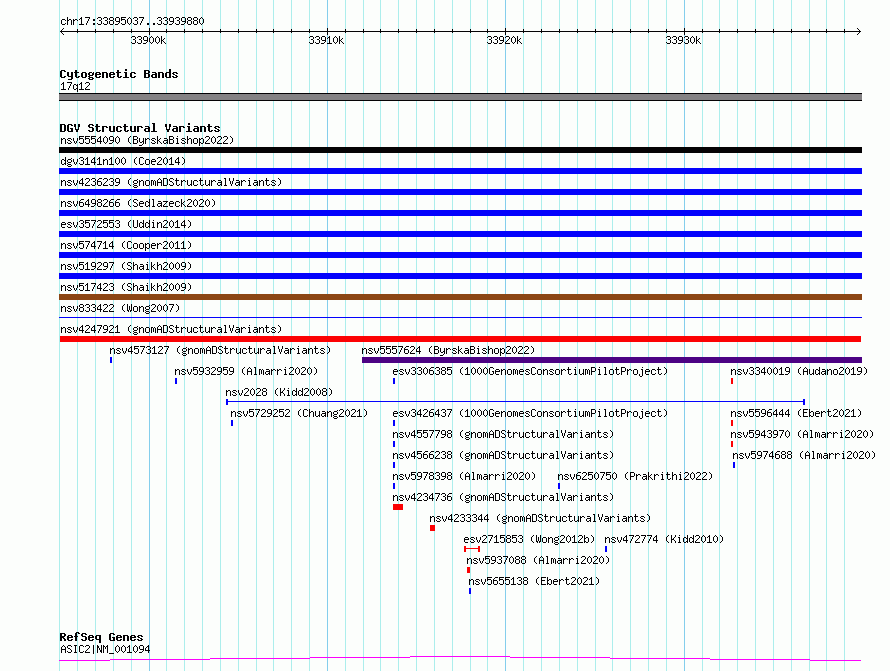Open the nsv5596444 (Ebert2021) label
Screen dimensions: 890x671
(x=796, y=413)
